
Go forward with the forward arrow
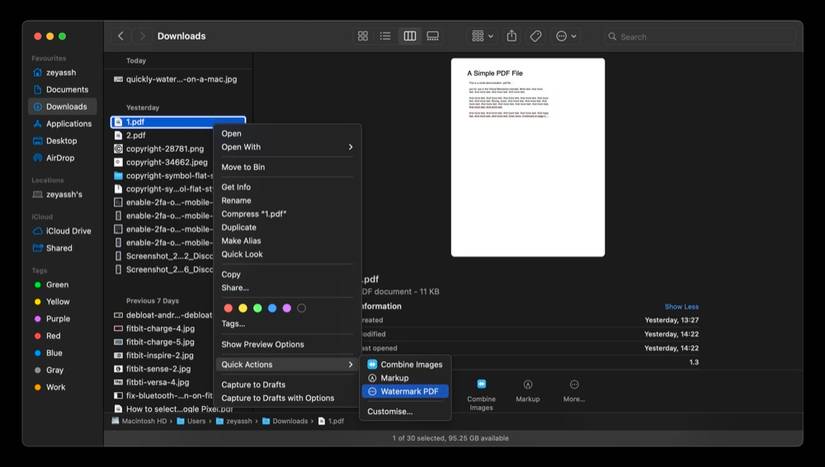[142, 36]
